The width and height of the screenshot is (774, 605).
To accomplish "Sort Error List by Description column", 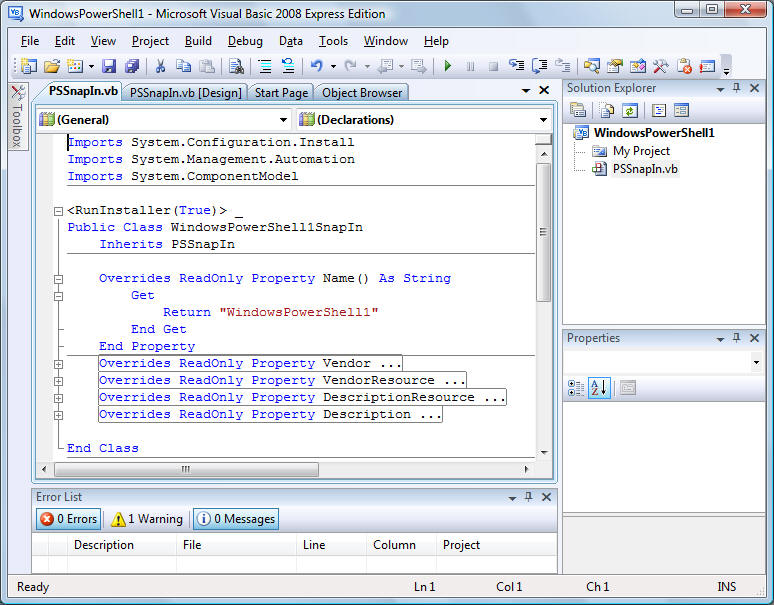I will click(121, 545).
